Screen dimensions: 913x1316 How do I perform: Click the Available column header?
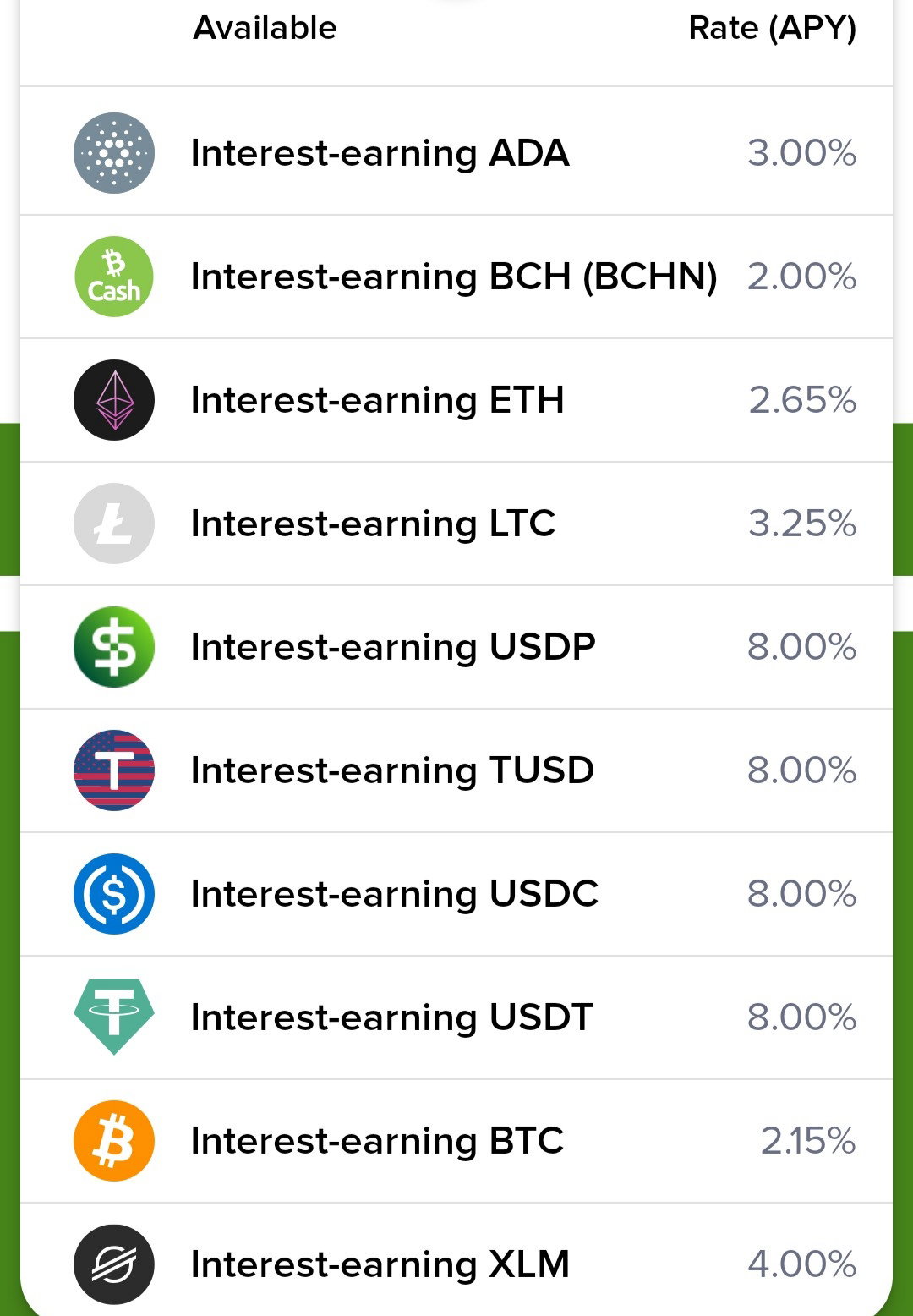pyautogui.click(x=265, y=28)
